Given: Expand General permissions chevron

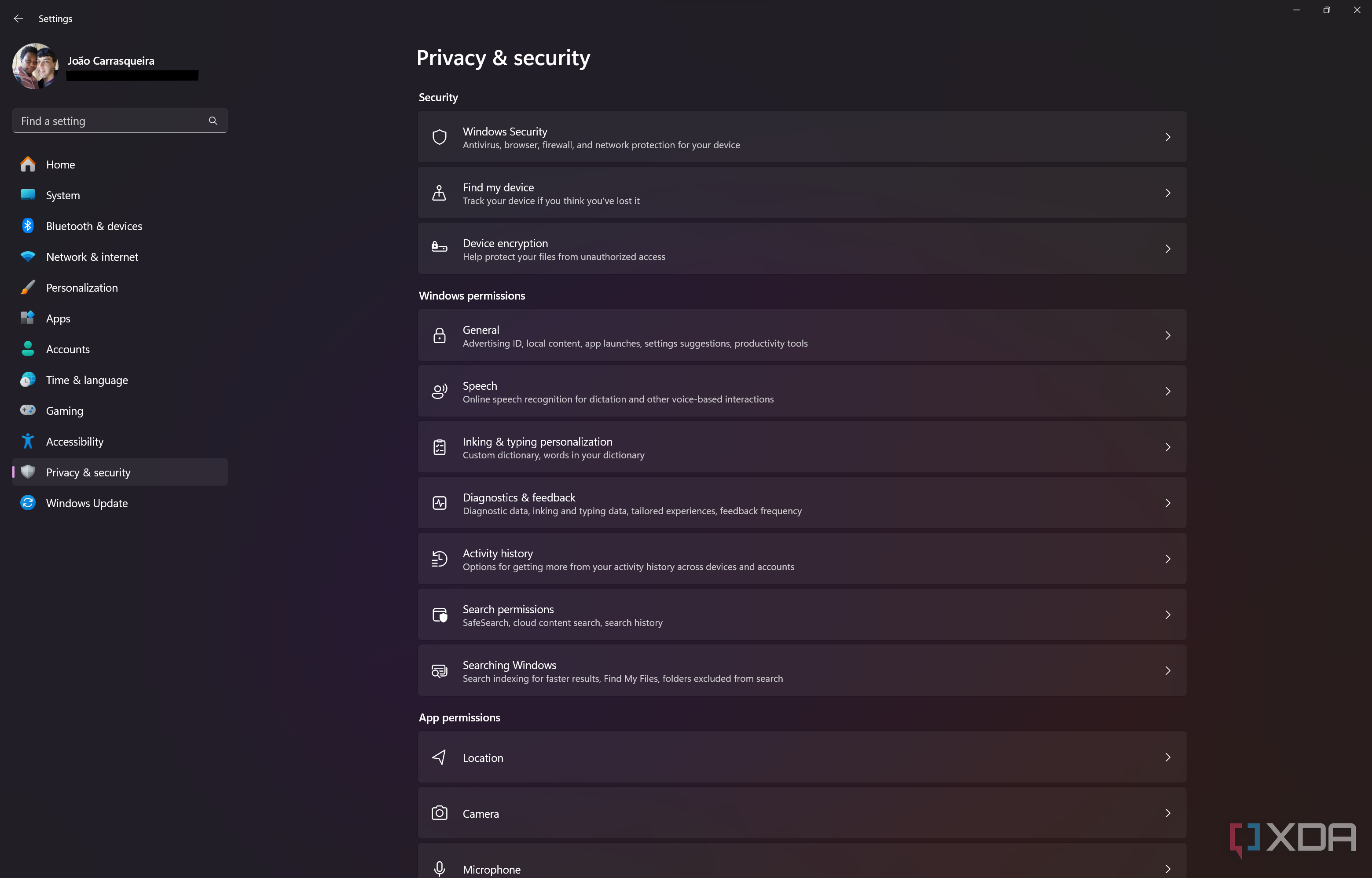Looking at the screenshot, I should point(1167,335).
